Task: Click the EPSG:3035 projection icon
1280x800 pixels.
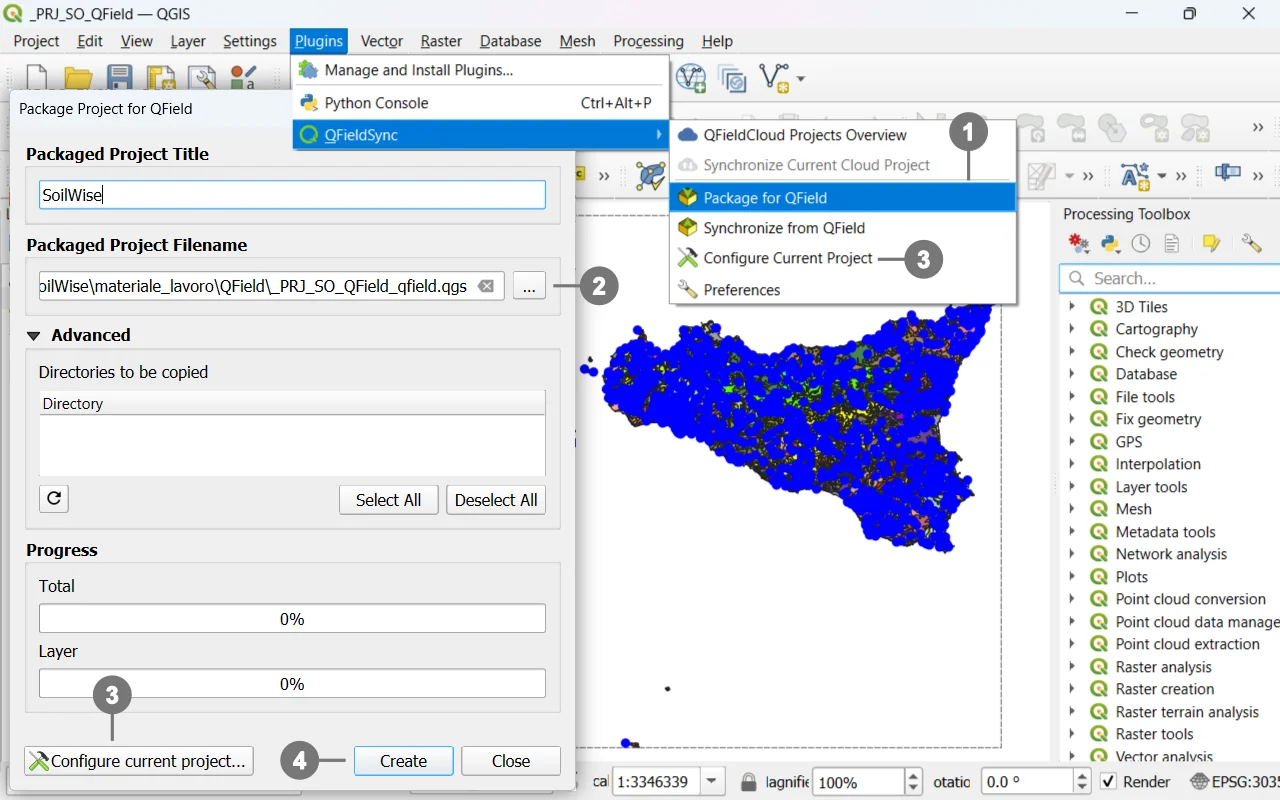Action: [1198, 781]
